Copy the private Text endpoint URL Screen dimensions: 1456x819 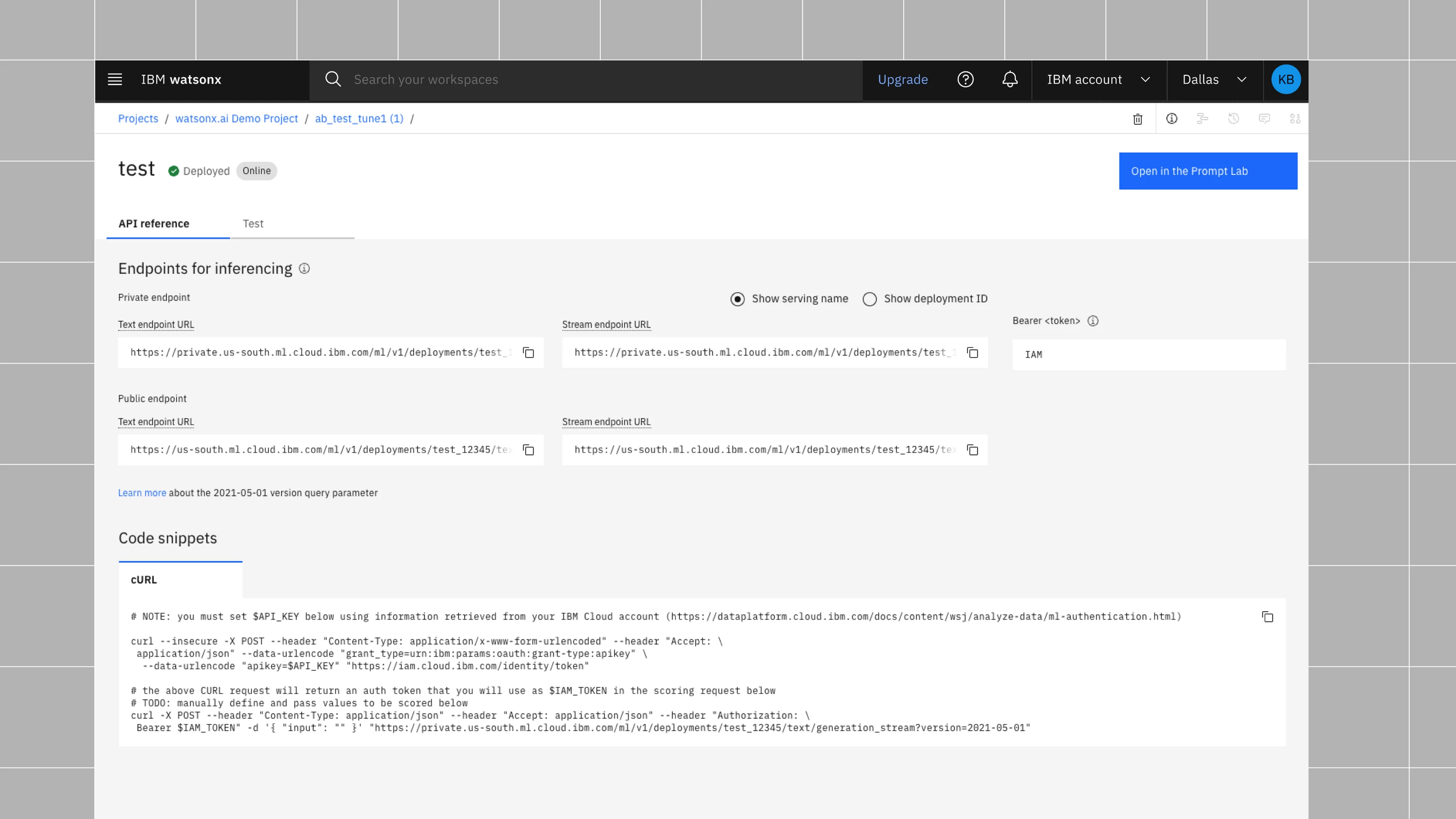[x=528, y=353]
